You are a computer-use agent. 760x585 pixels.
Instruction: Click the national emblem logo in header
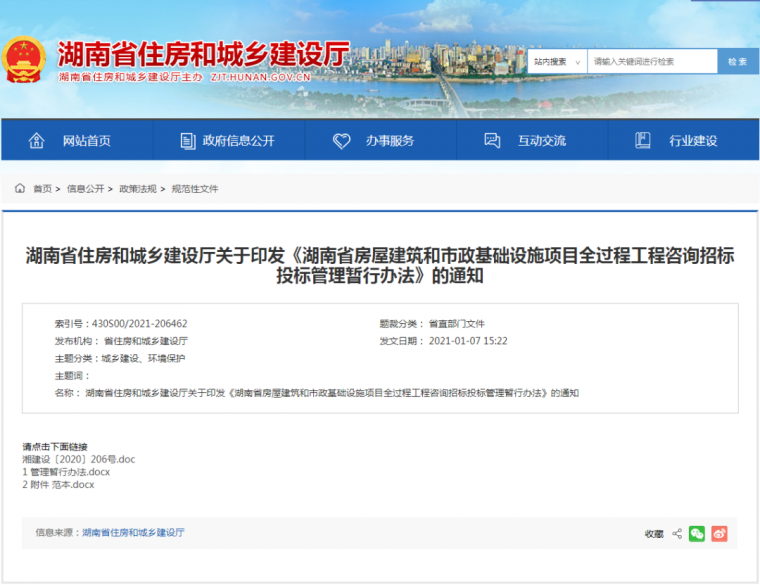pyautogui.click(x=24, y=60)
